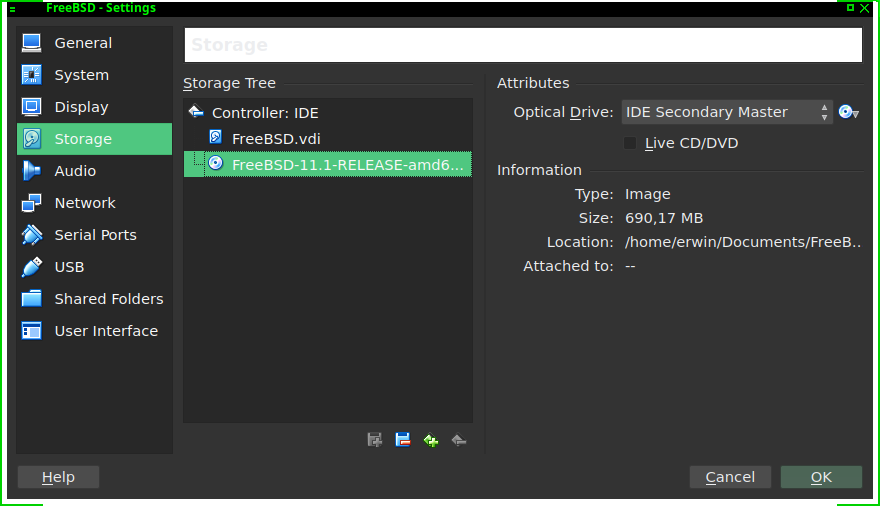Click the Storage disk icon in sidebar
Viewport: 880px width, 506px height.
point(31,139)
